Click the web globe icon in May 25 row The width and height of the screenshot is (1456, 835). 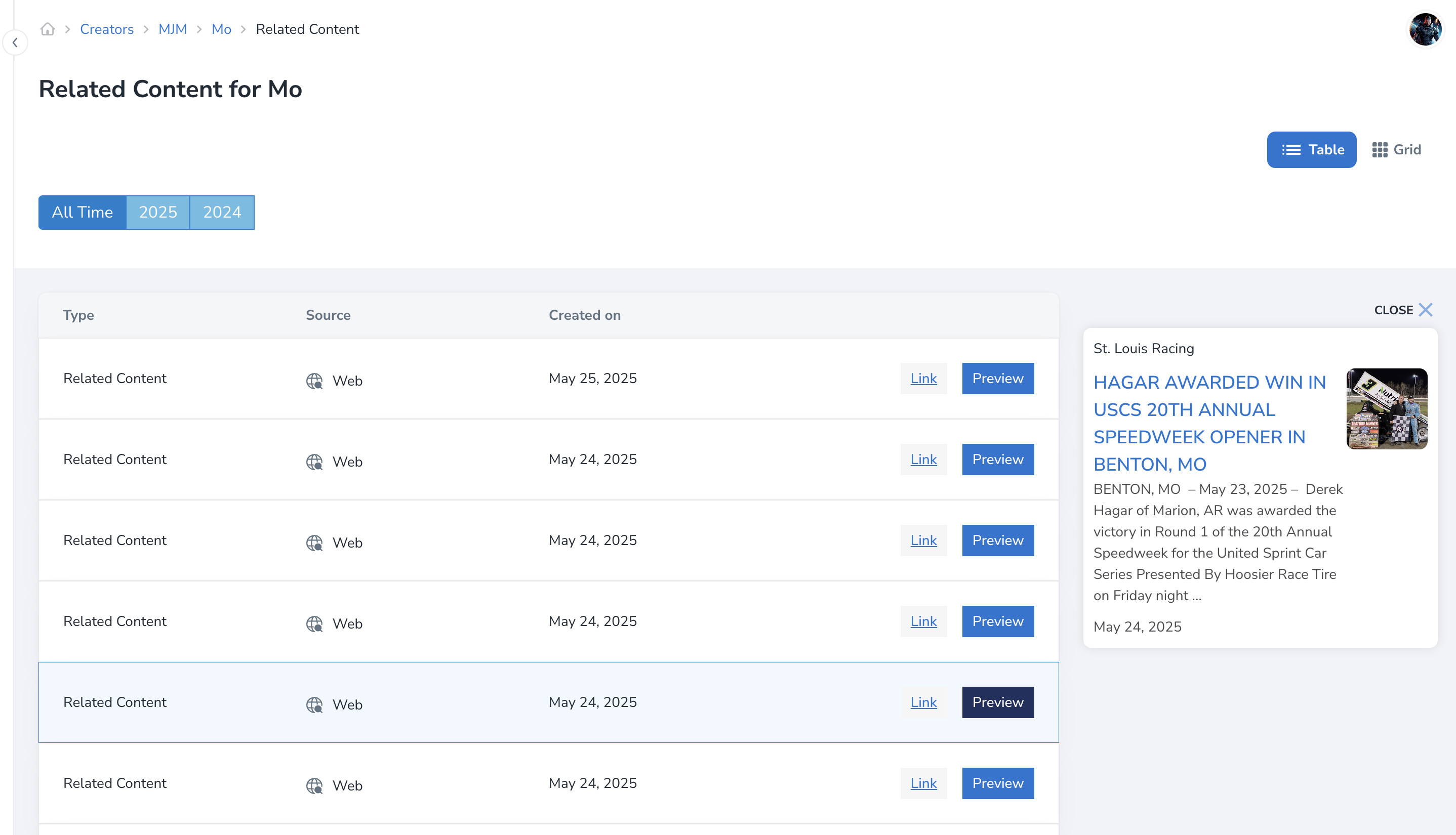coord(314,381)
